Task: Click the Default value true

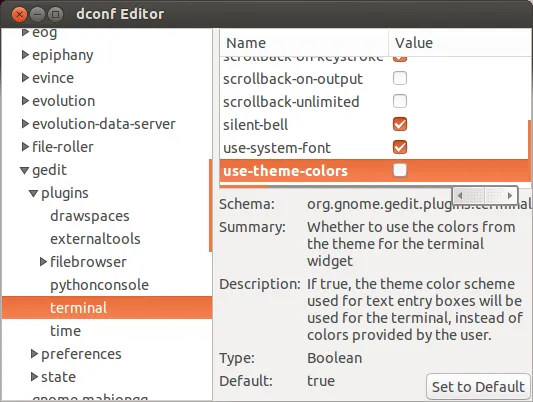Action: point(321,381)
